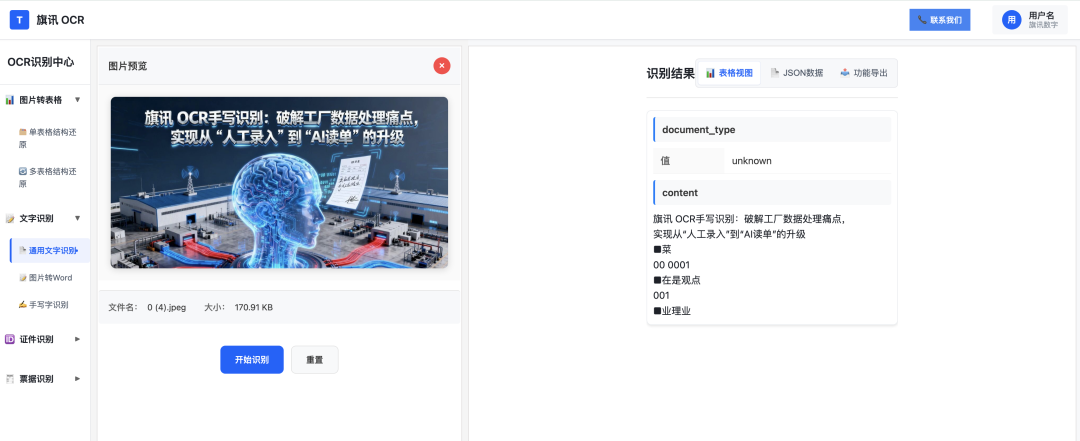The width and height of the screenshot is (1080, 441).
Task: Click the notepad icon beside 文字识别
Action: pos(10,218)
